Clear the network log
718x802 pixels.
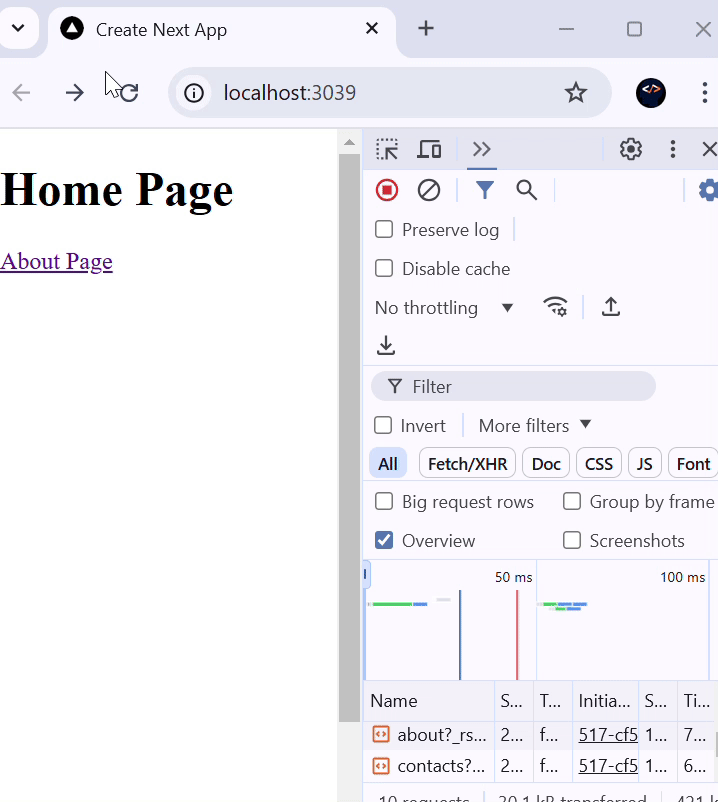(429, 190)
